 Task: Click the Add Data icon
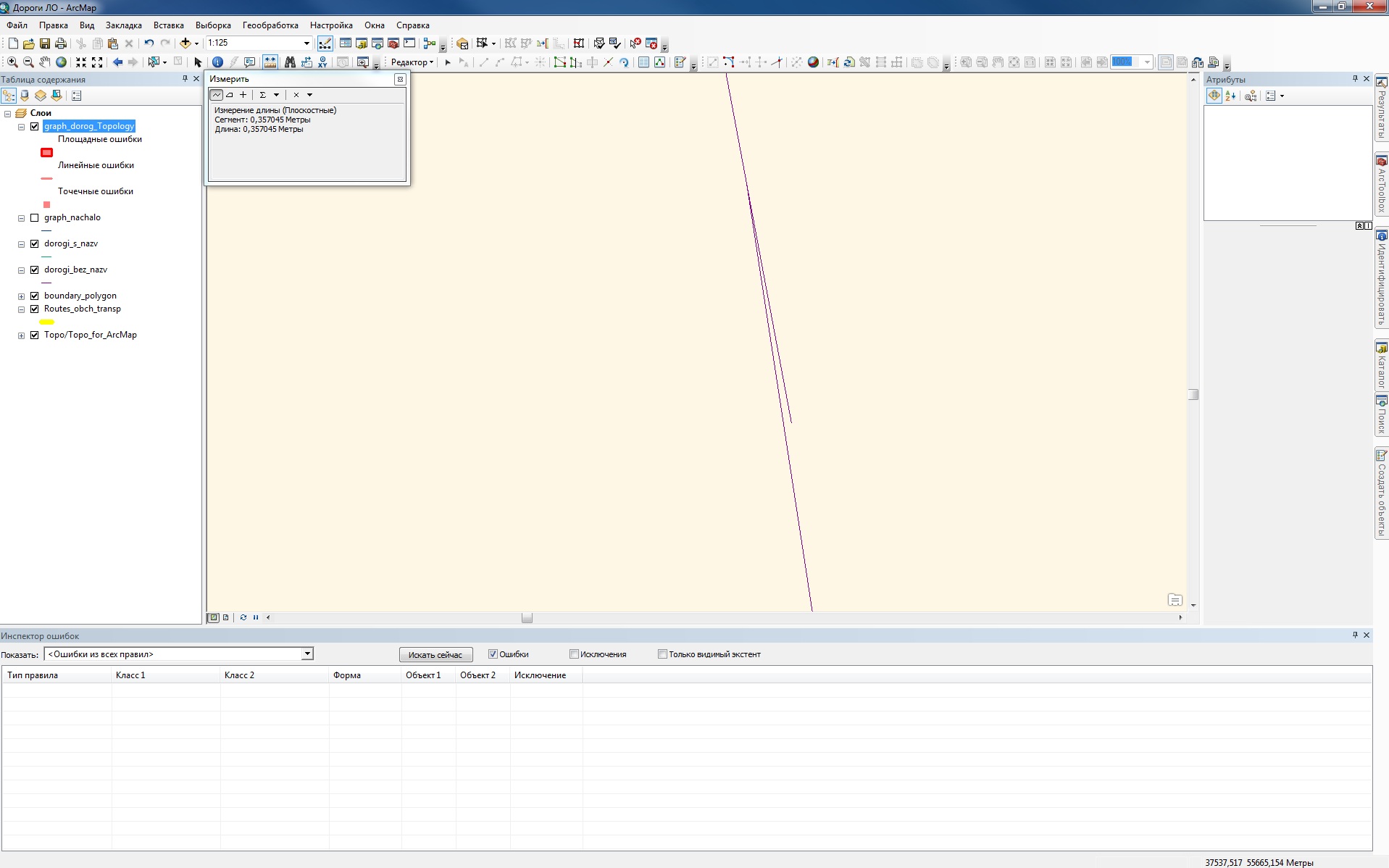185,43
